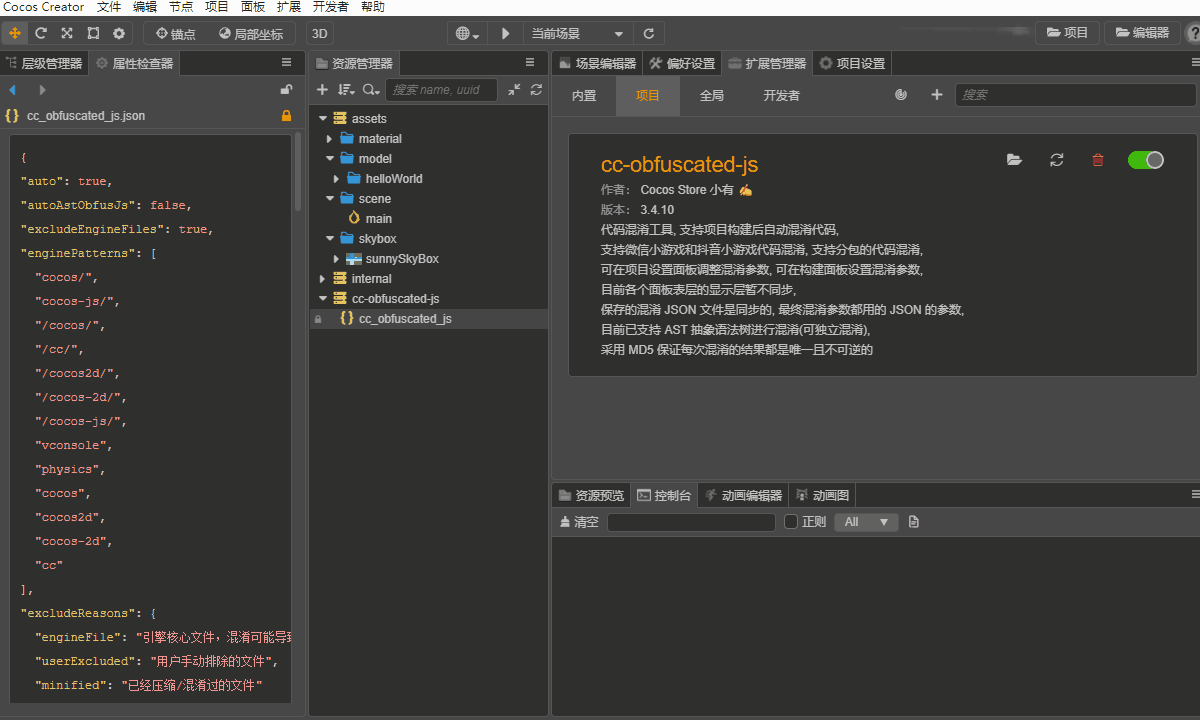Viewport: 1200px width, 720px height.
Task: Collapse the scene folder
Action: click(x=330, y=199)
